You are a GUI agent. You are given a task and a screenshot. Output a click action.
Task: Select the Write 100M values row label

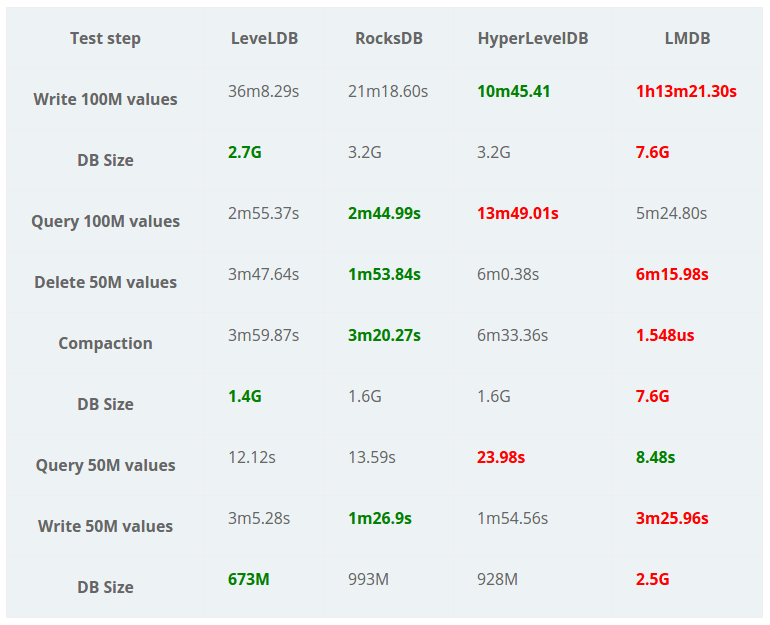(105, 99)
